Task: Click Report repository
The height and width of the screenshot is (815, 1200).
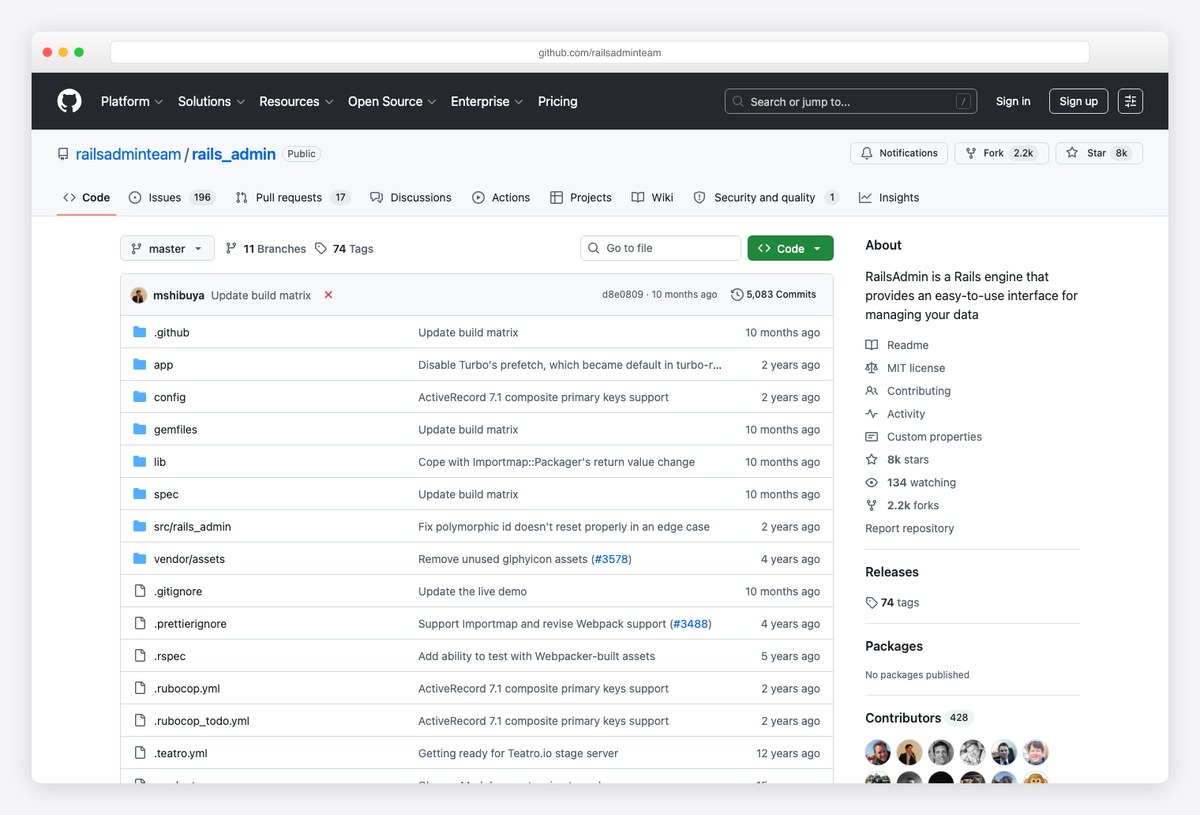Action: click(x=909, y=528)
